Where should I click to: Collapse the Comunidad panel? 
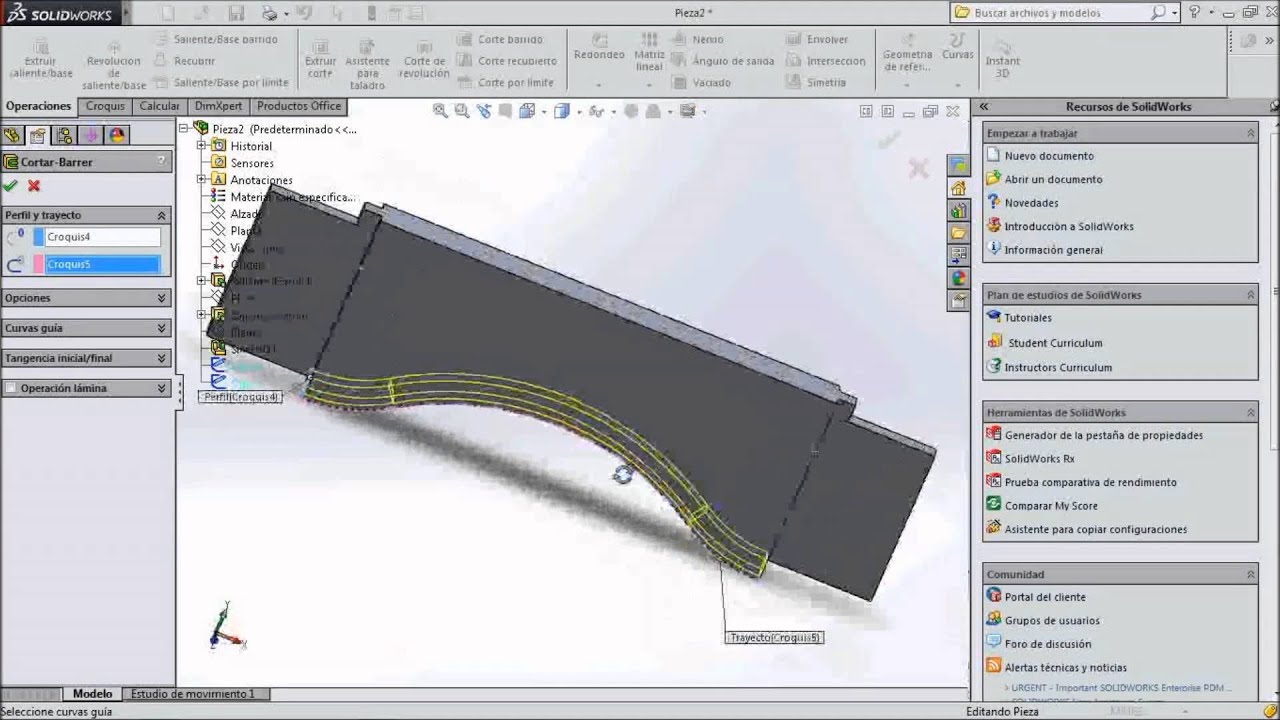point(1250,574)
